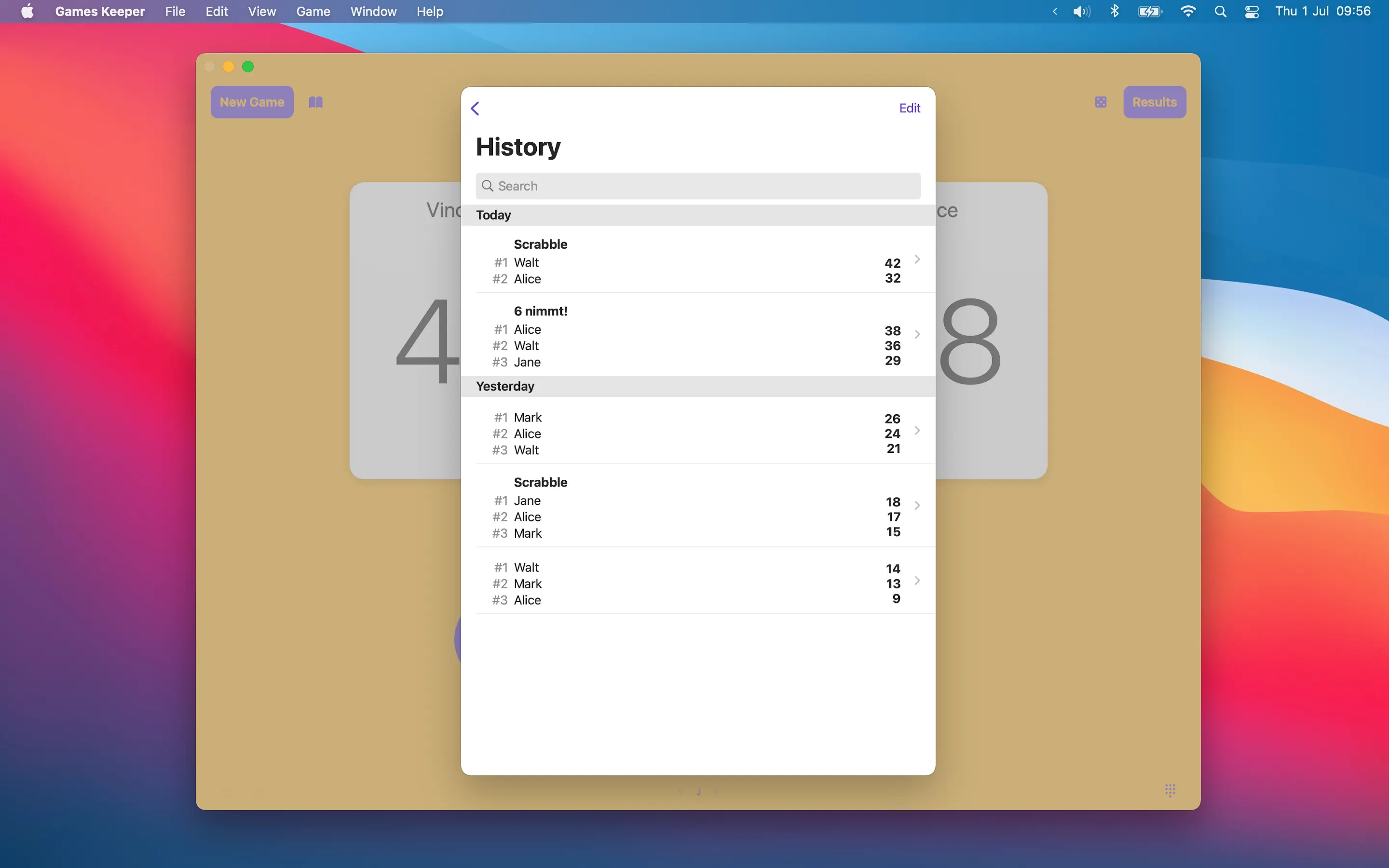
Task: Click the dice icon near Results
Action: pyautogui.click(x=1100, y=102)
